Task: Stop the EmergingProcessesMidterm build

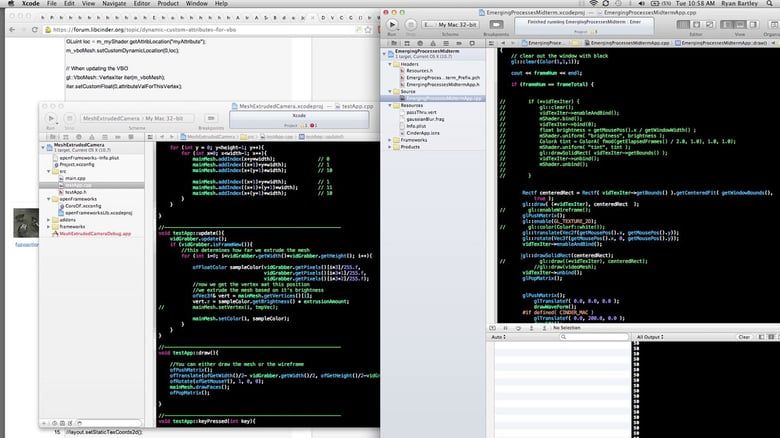Action: [x=410, y=24]
